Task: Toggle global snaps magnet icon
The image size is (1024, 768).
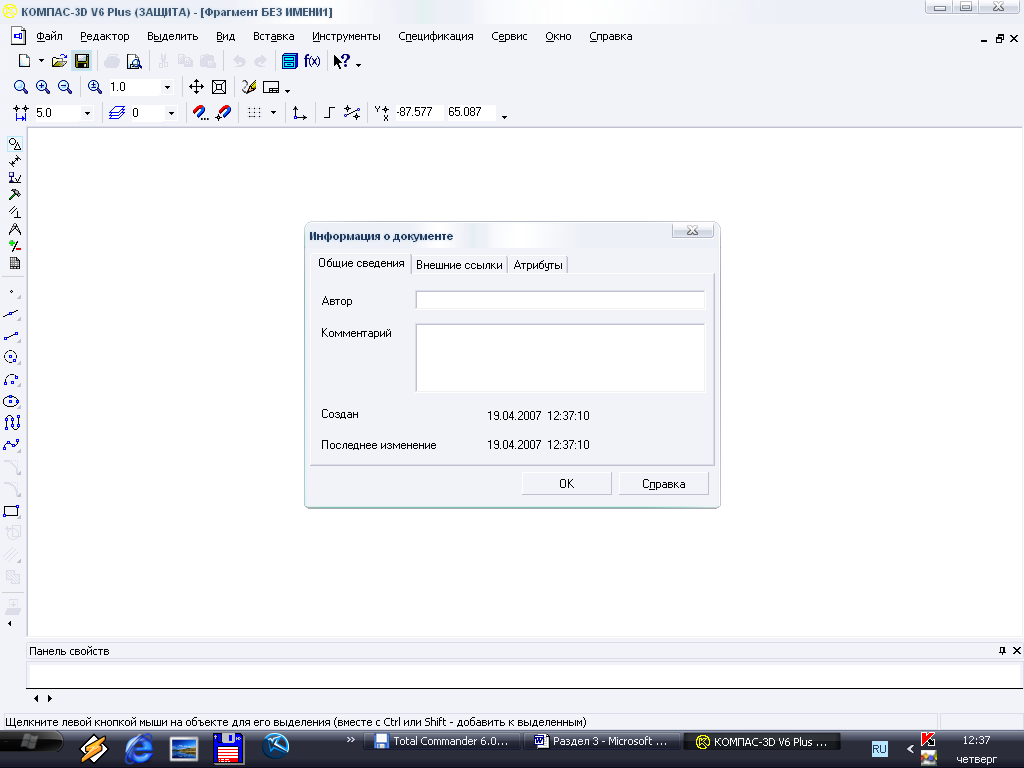Action: 200,113
